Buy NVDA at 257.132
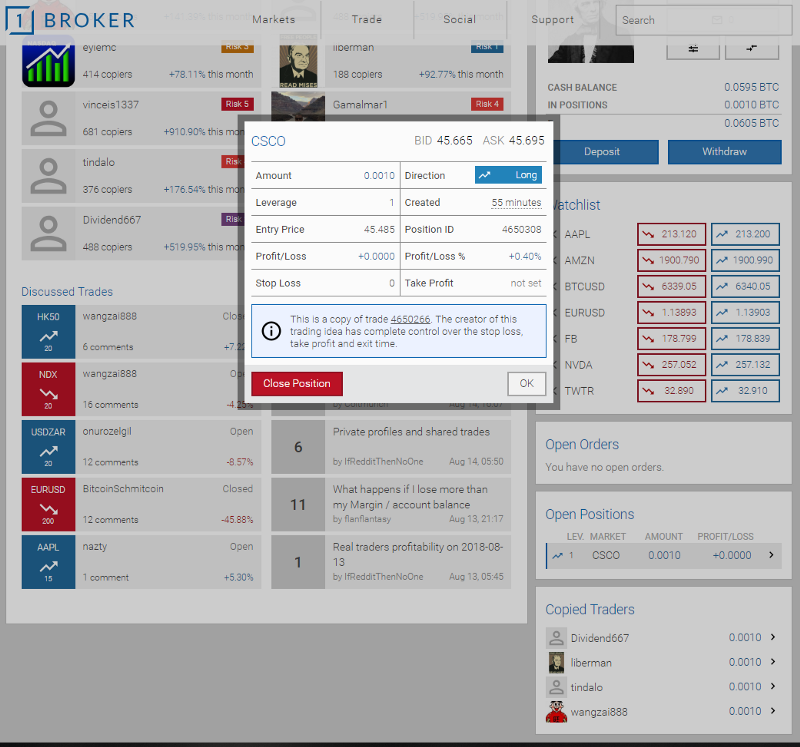The width and height of the screenshot is (800, 747). click(x=745, y=365)
